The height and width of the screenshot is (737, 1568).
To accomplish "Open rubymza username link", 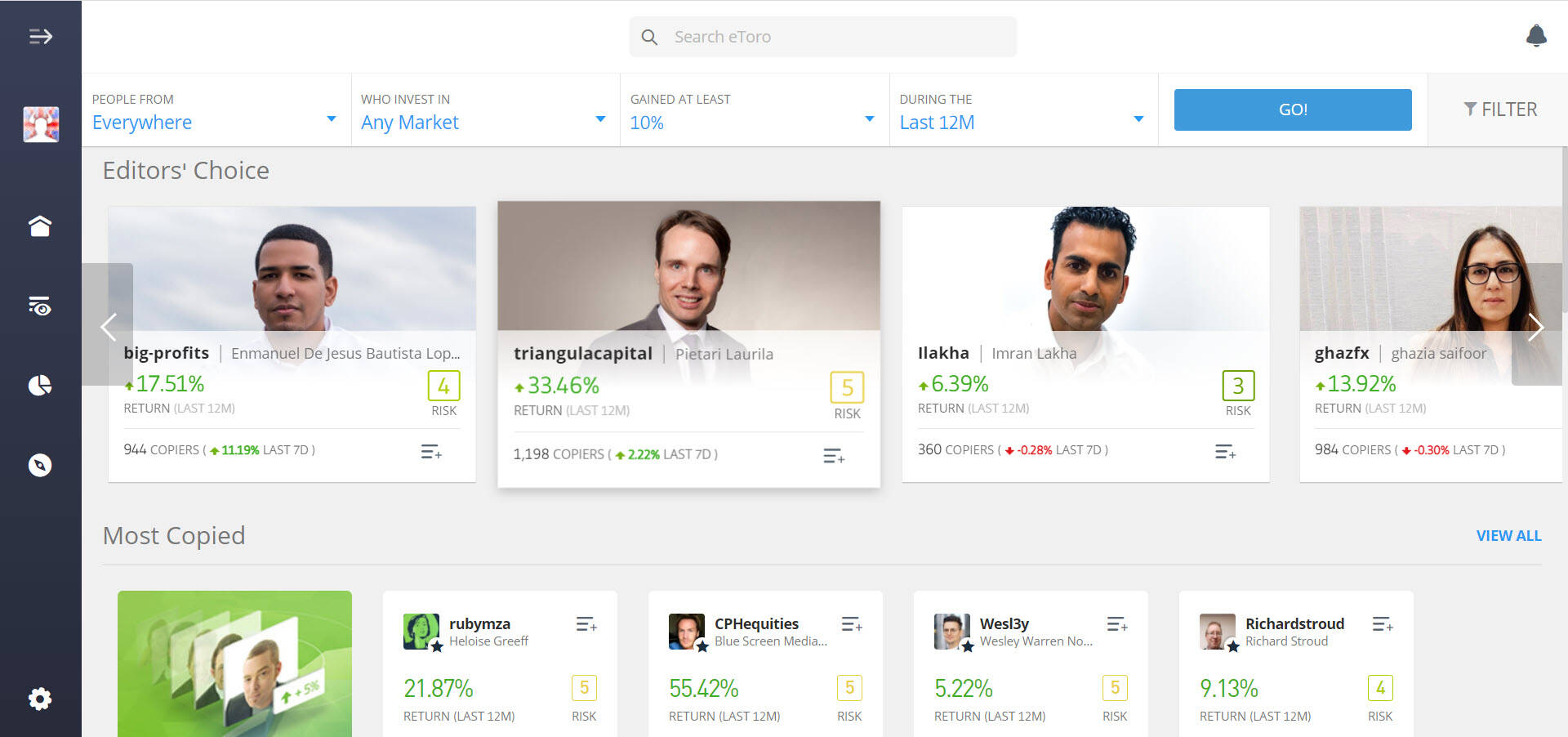I will [479, 624].
